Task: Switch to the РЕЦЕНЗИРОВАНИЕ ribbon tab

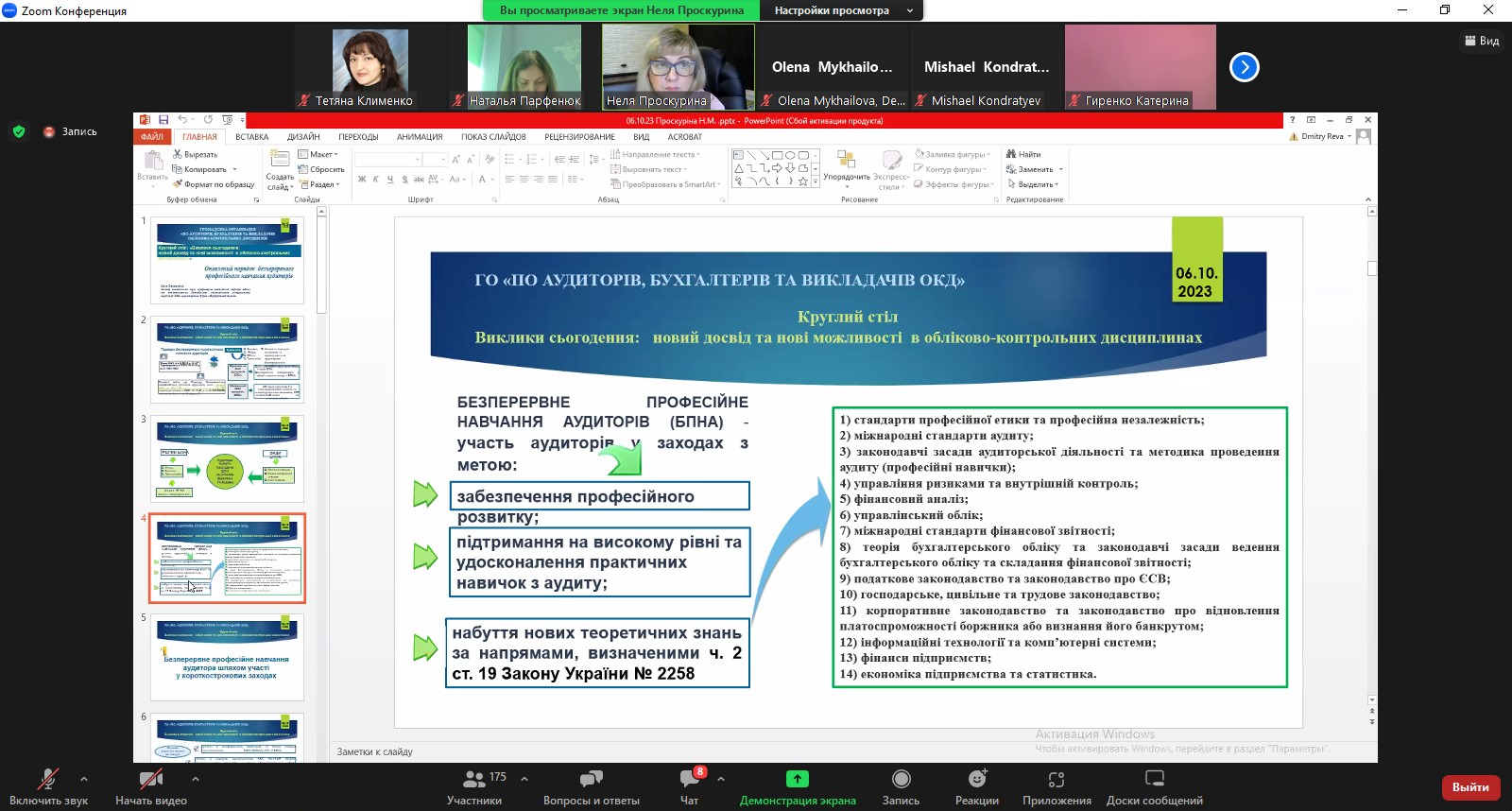Action: pyautogui.click(x=579, y=137)
